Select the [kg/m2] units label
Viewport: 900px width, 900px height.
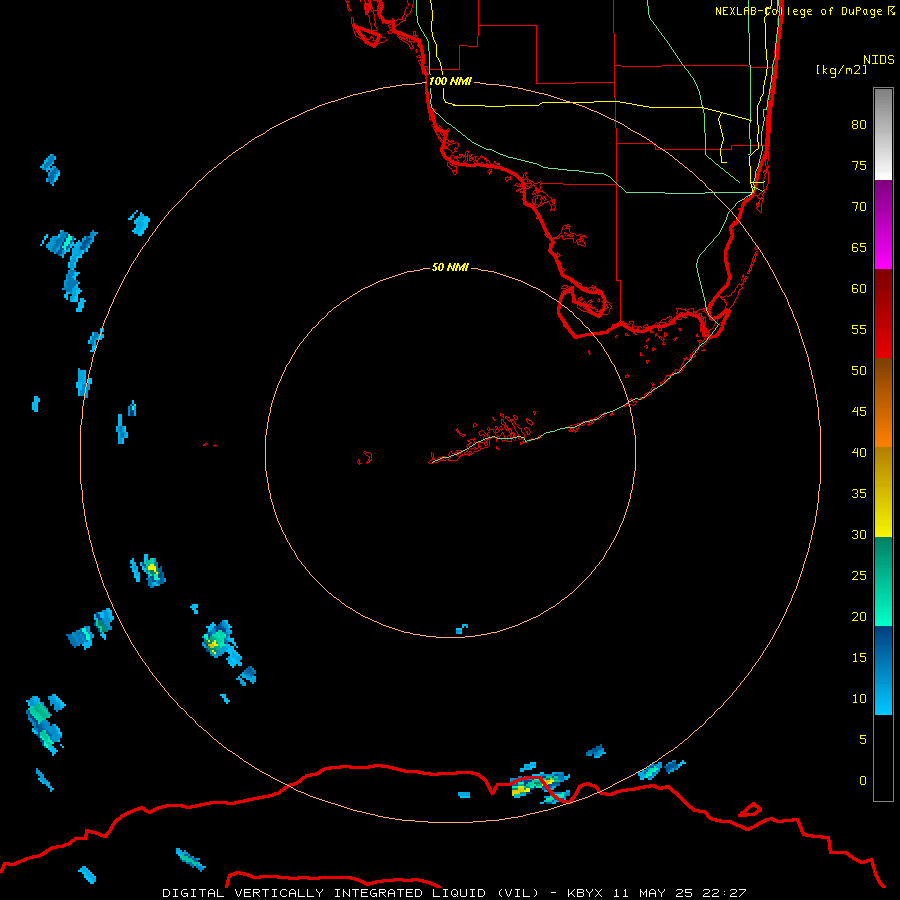tap(841, 70)
